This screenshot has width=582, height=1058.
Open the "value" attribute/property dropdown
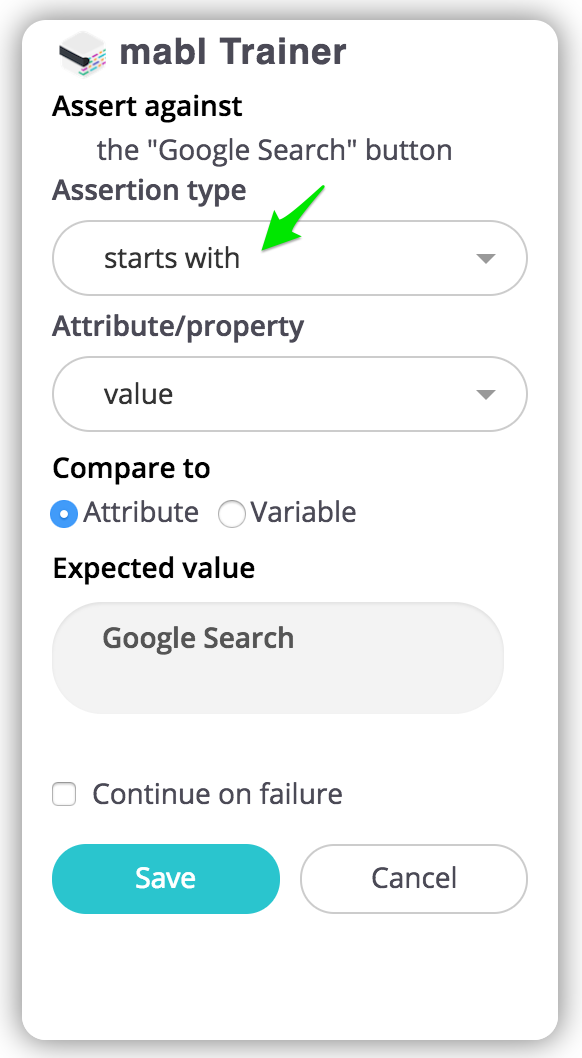(290, 394)
